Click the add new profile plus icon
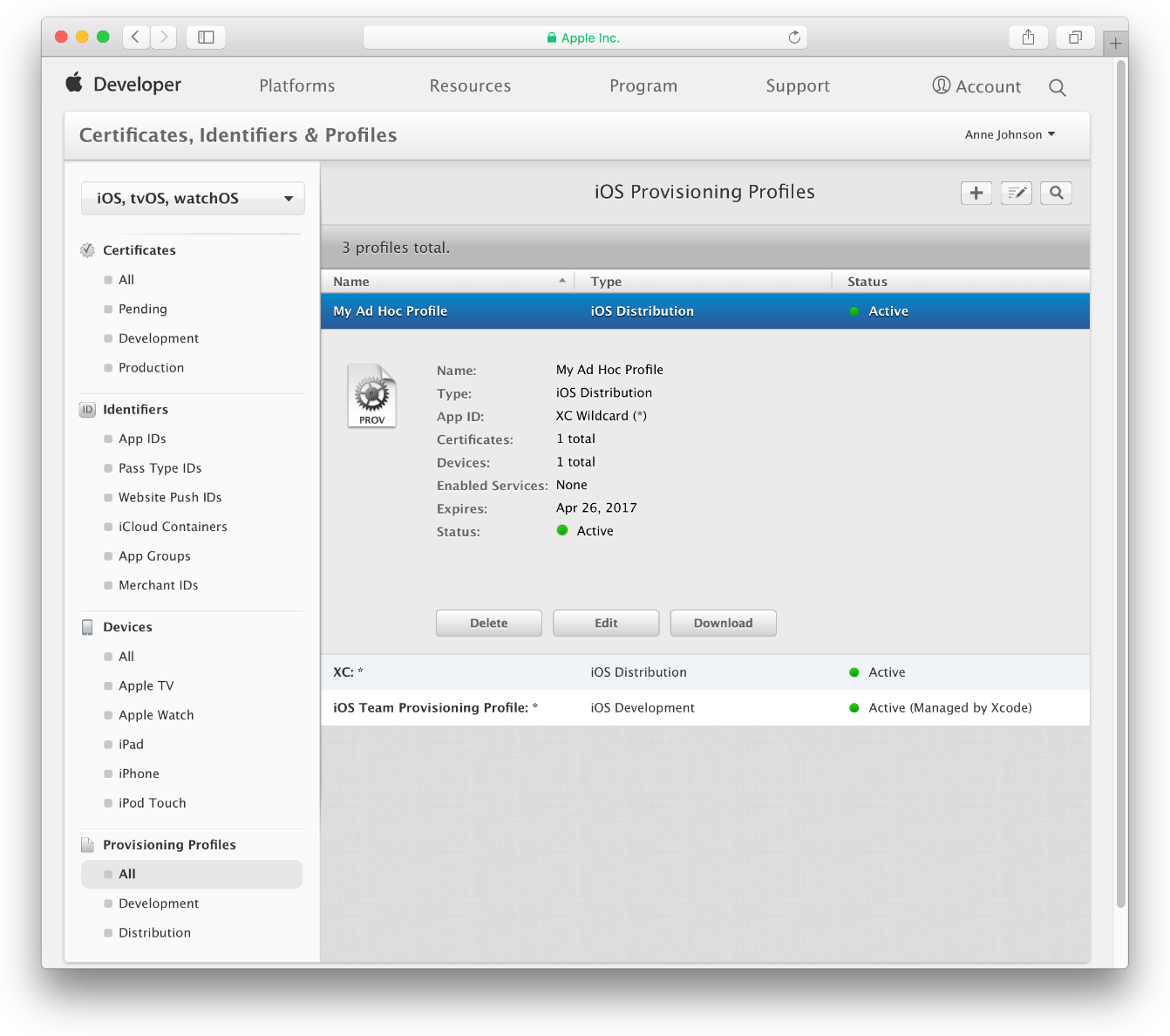The image size is (1170, 1036). click(976, 193)
